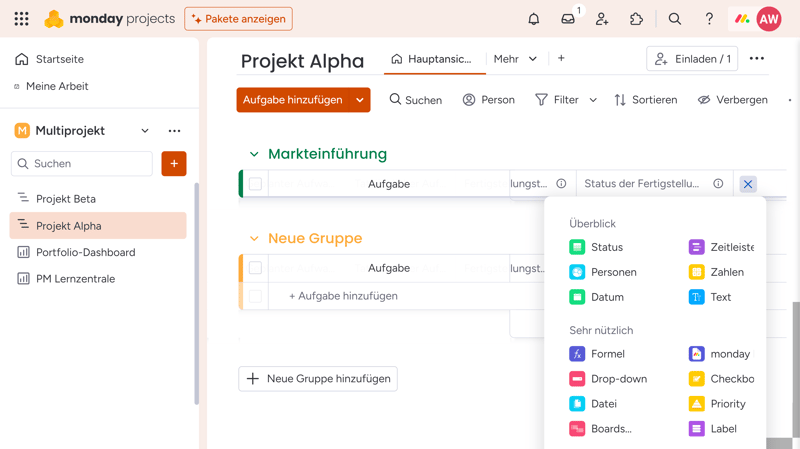
Task: Click the help question mark icon
Action: tap(709, 19)
